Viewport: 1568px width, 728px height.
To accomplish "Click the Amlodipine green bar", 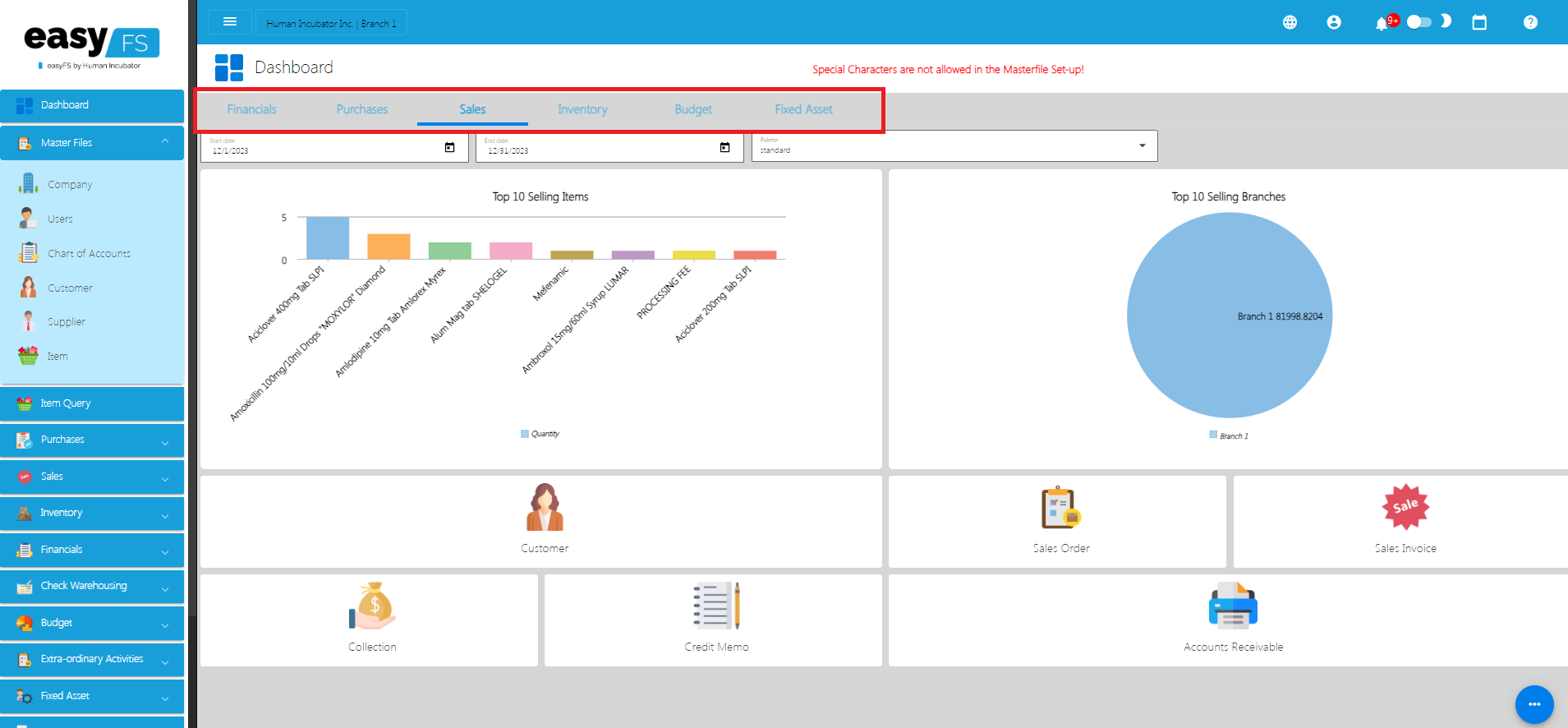I will (x=450, y=251).
